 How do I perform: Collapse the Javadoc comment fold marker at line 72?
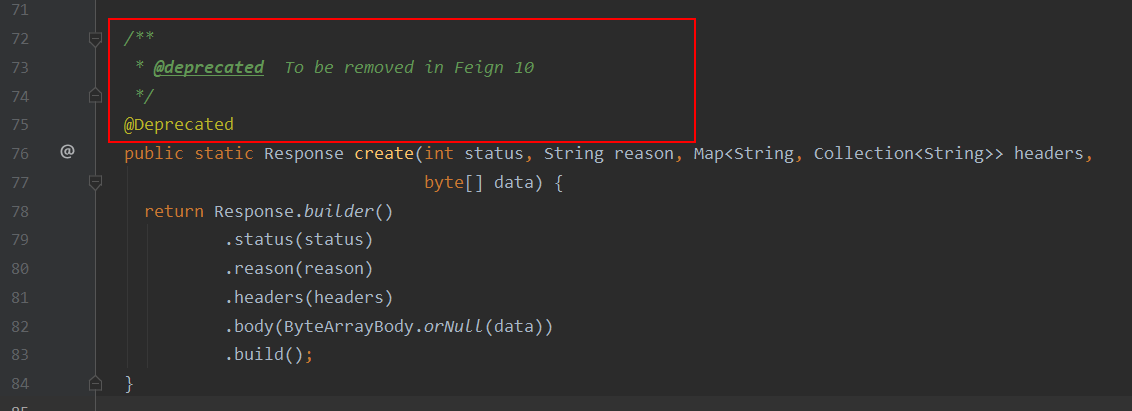[95, 39]
